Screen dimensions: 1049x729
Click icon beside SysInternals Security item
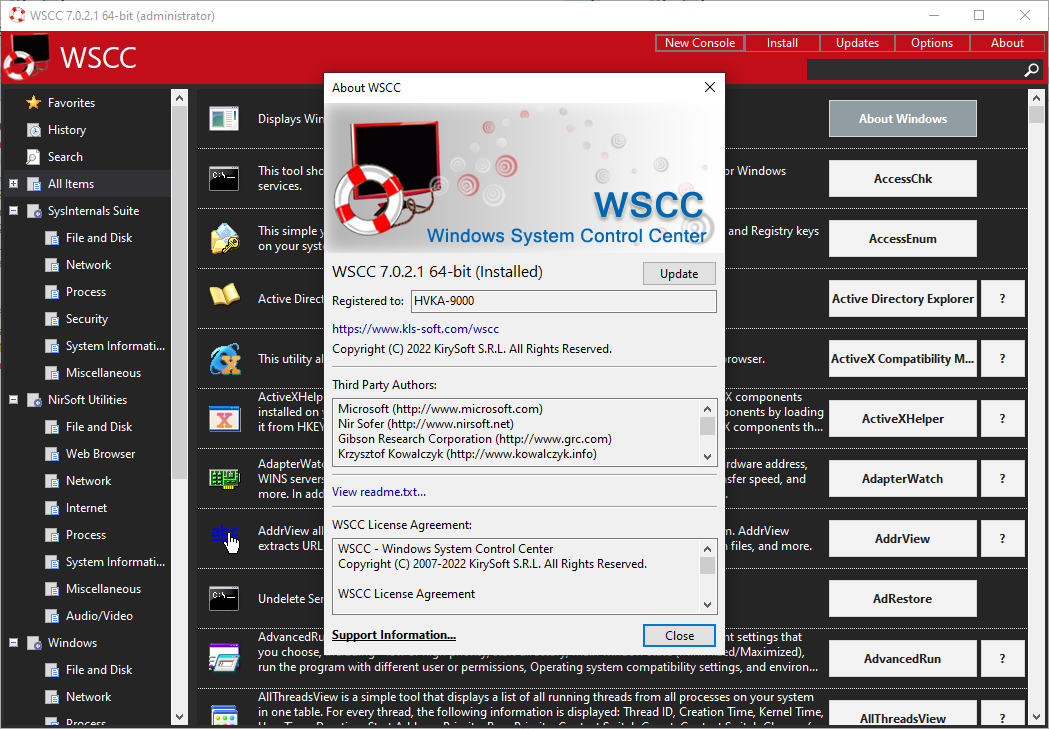point(52,319)
